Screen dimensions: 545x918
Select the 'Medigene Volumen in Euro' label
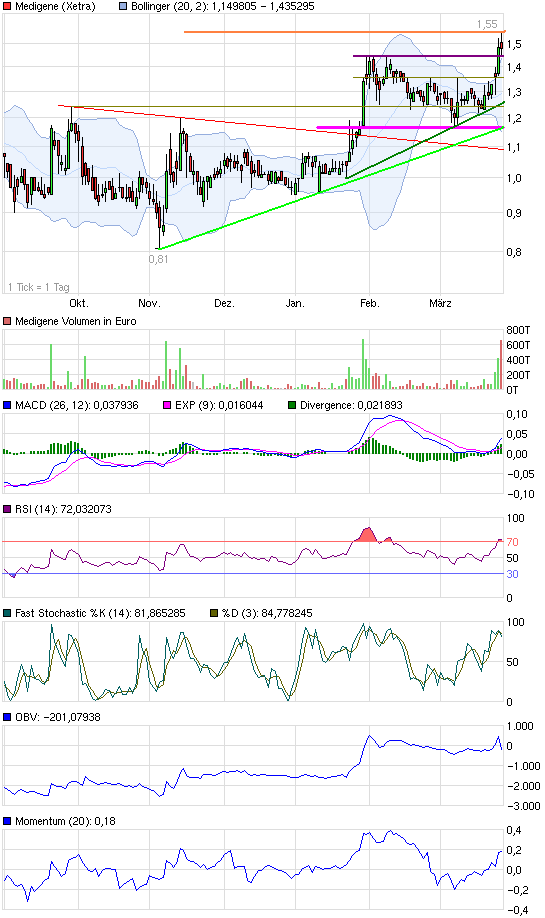tap(76, 321)
